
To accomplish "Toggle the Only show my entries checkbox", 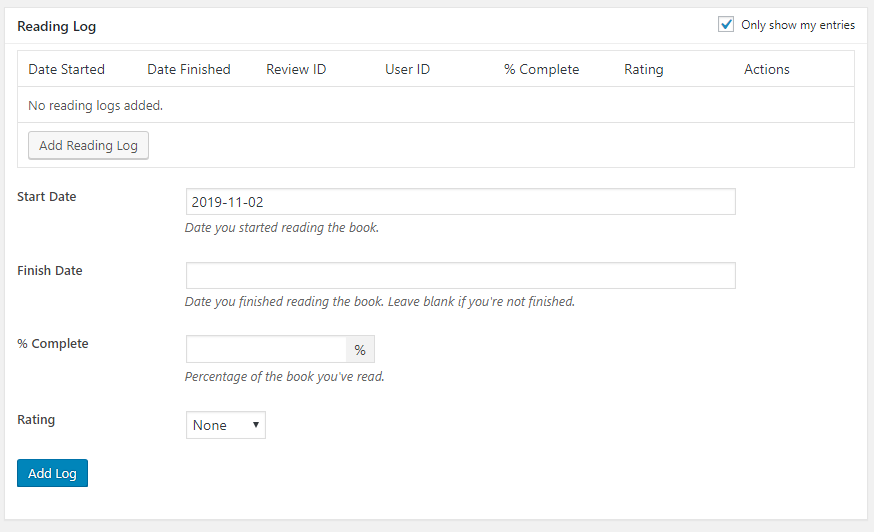I will pos(725,25).
